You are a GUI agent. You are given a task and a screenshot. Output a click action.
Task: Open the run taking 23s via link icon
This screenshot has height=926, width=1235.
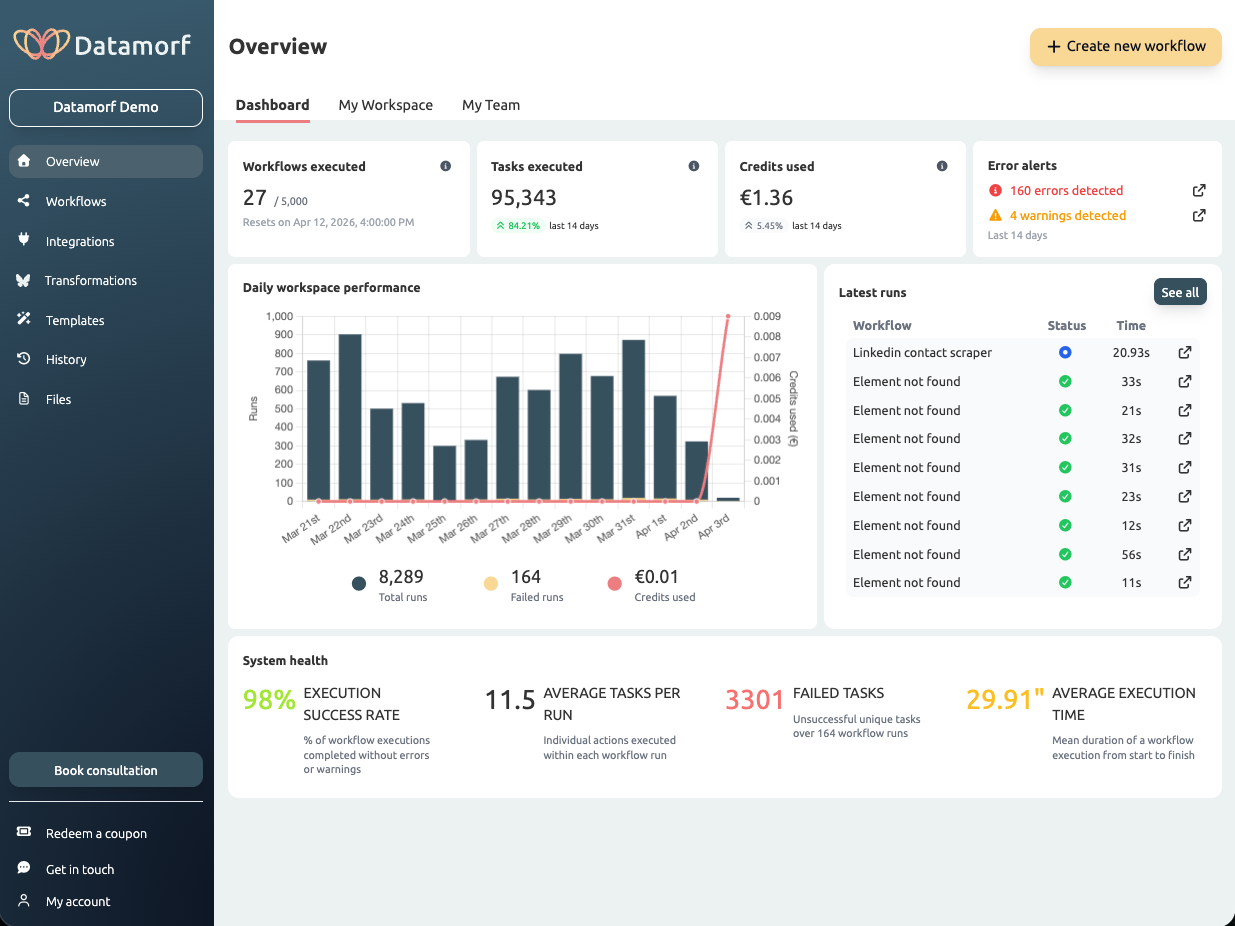click(1185, 496)
